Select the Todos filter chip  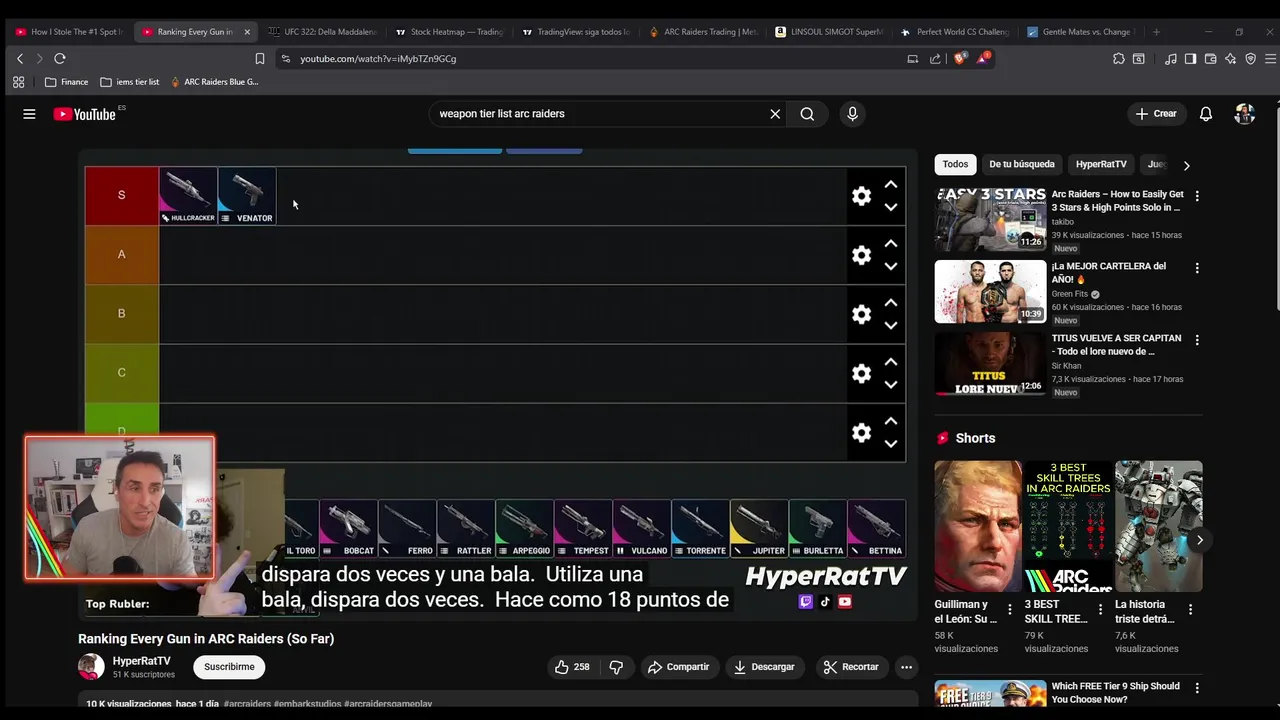pyautogui.click(x=955, y=164)
